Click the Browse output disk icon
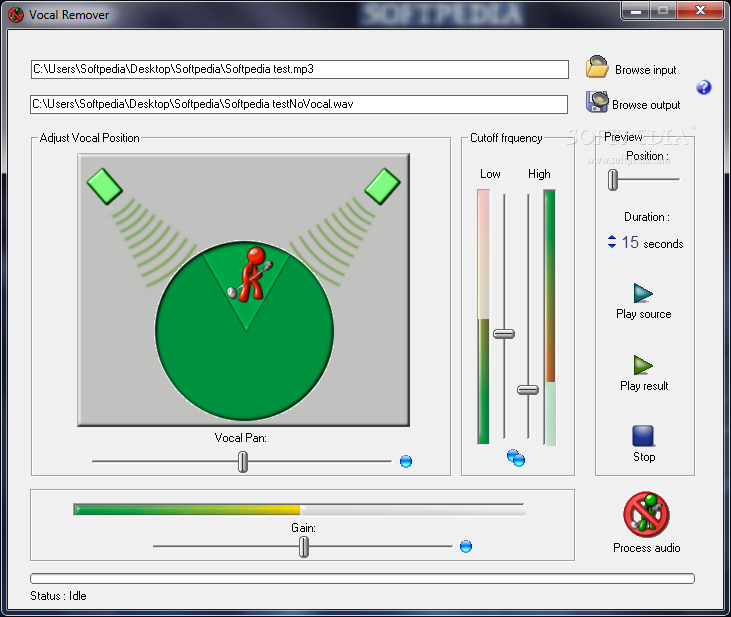This screenshot has height=617, width=731. 597,102
